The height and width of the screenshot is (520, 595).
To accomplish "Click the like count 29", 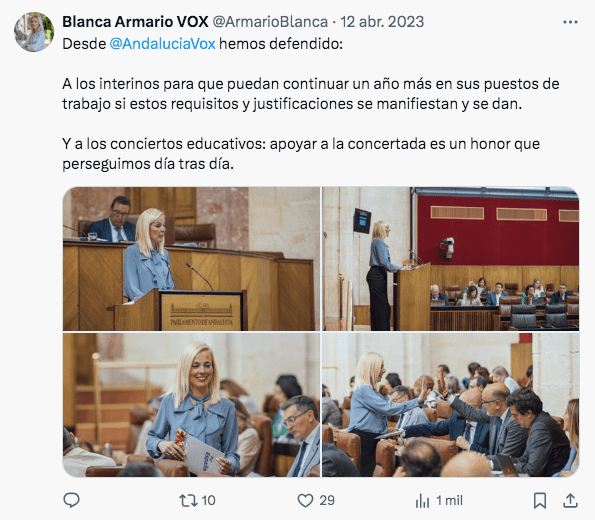I will click(327, 501).
